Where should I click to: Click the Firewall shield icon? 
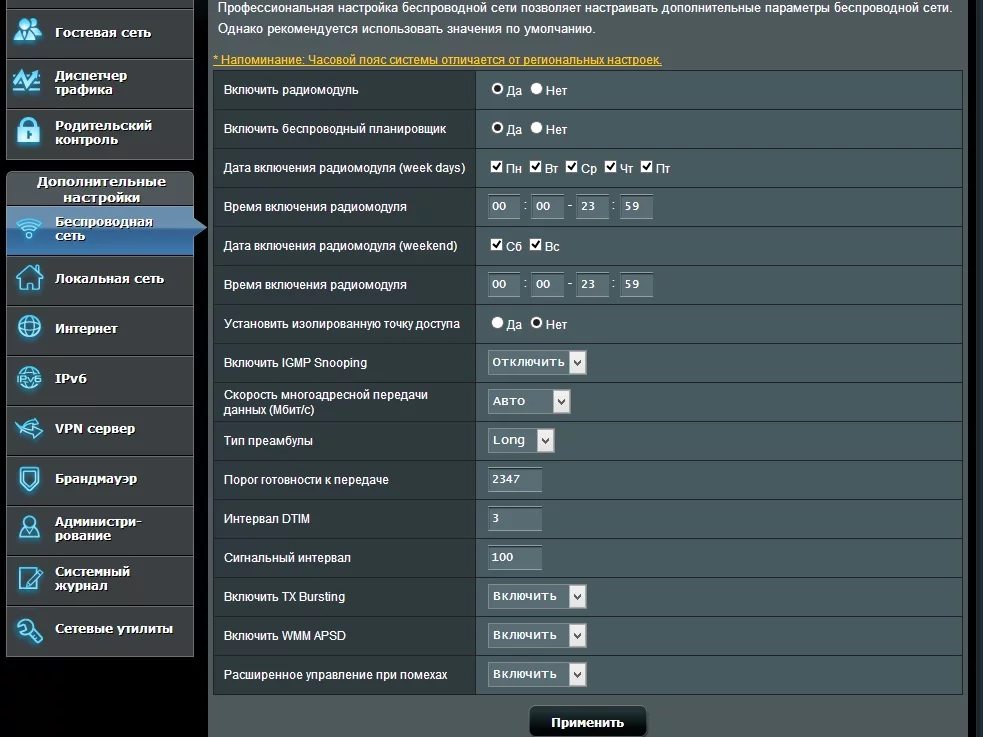(x=29, y=479)
